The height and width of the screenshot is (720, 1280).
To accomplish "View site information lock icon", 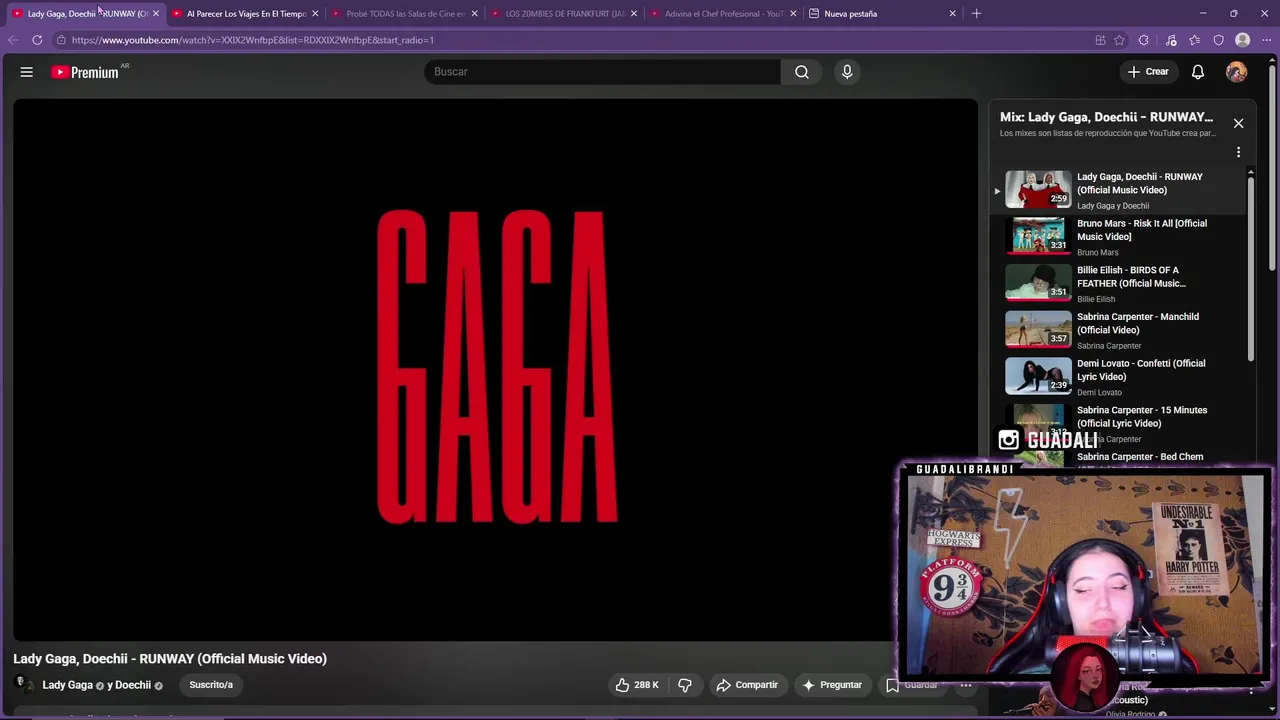I will coord(60,40).
